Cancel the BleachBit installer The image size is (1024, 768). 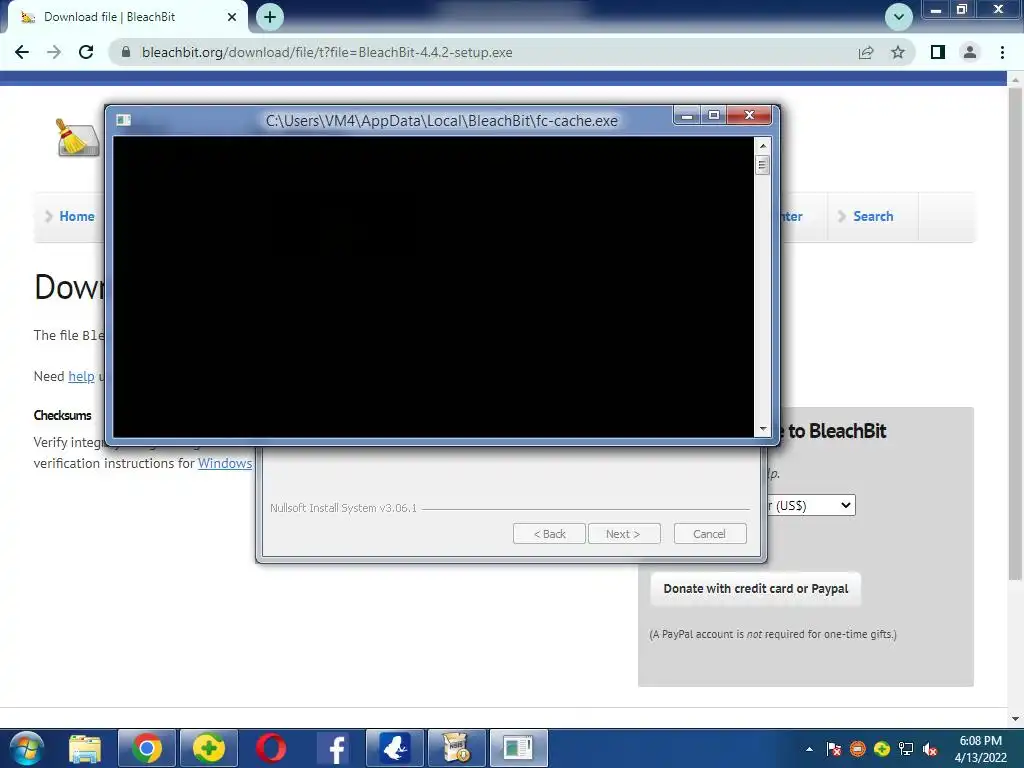coord(710,534)
